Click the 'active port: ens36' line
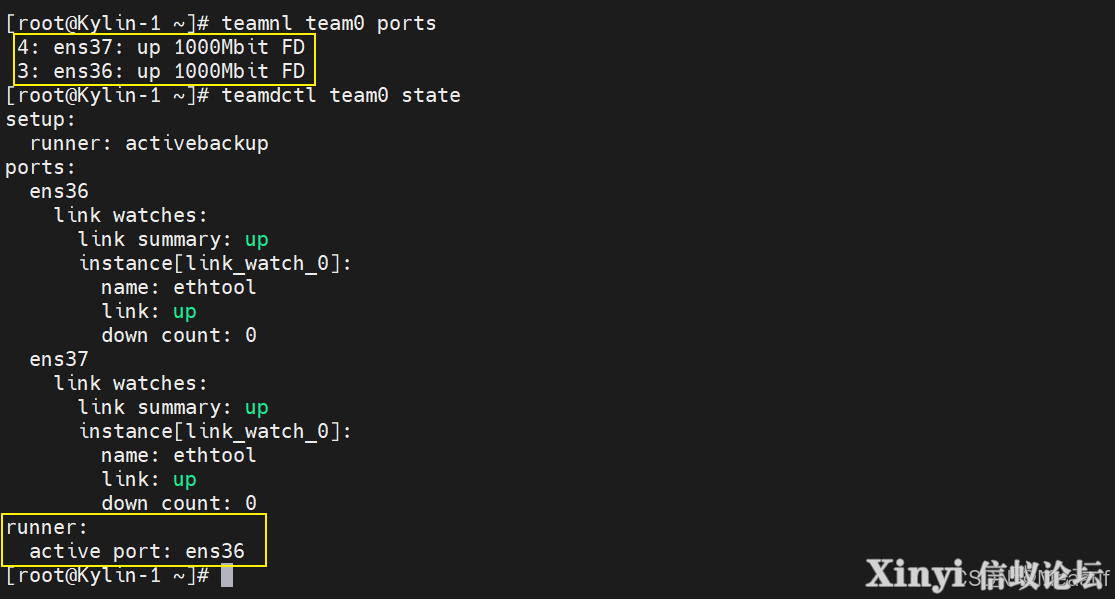Image resolution: width=1115 pixels, height=599 pixels. (x=137, y=551)
